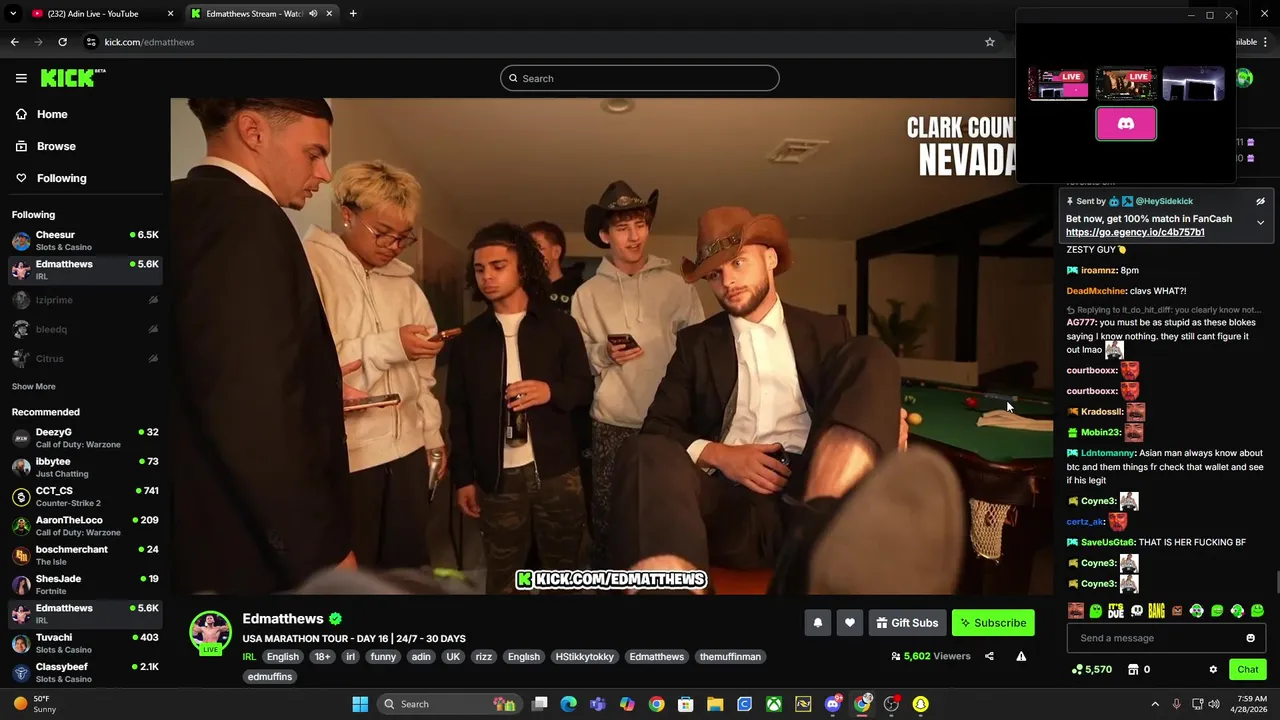This screenshot has height=720, width=1280.
Task: Click the Windows taskbar Search box
Action: click(x=450, y=704)
